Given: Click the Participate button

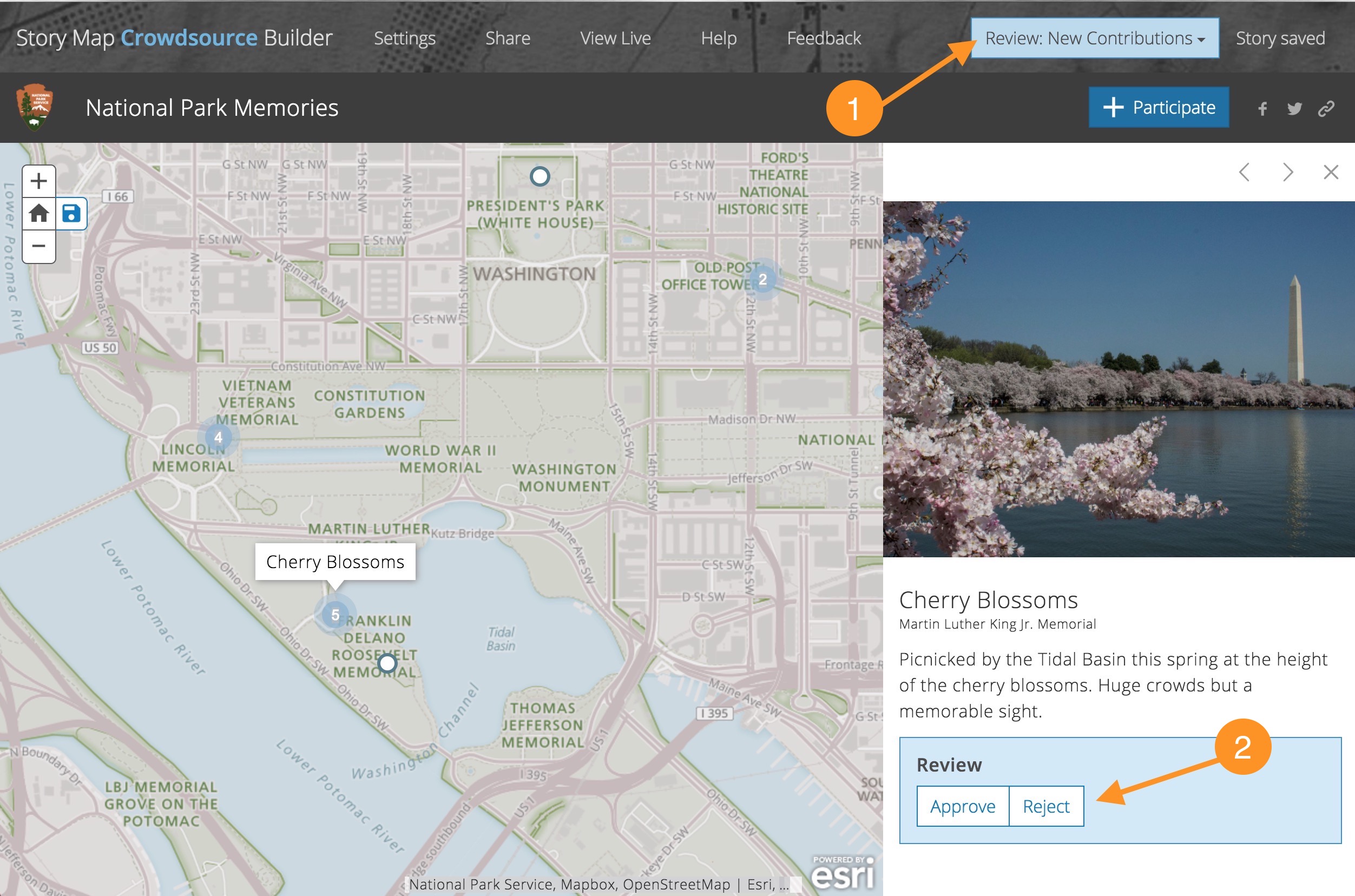Looking at the screenshot, I should click(1159, 108).
